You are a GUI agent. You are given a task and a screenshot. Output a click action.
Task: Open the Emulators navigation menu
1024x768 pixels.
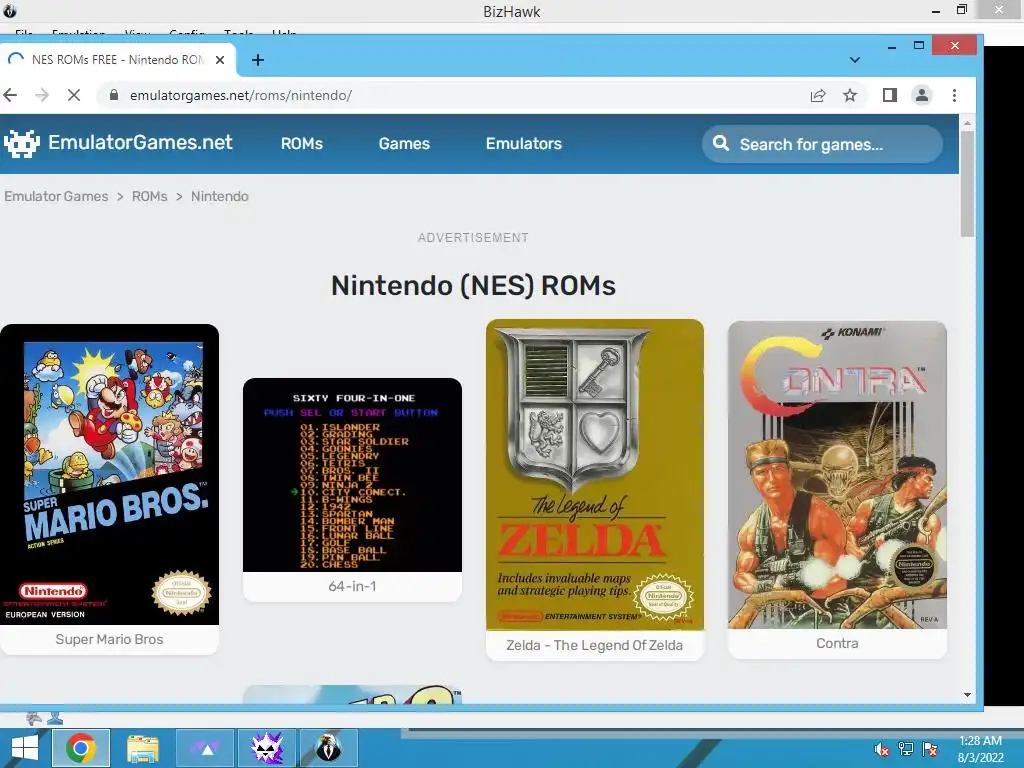click(524, 144)
